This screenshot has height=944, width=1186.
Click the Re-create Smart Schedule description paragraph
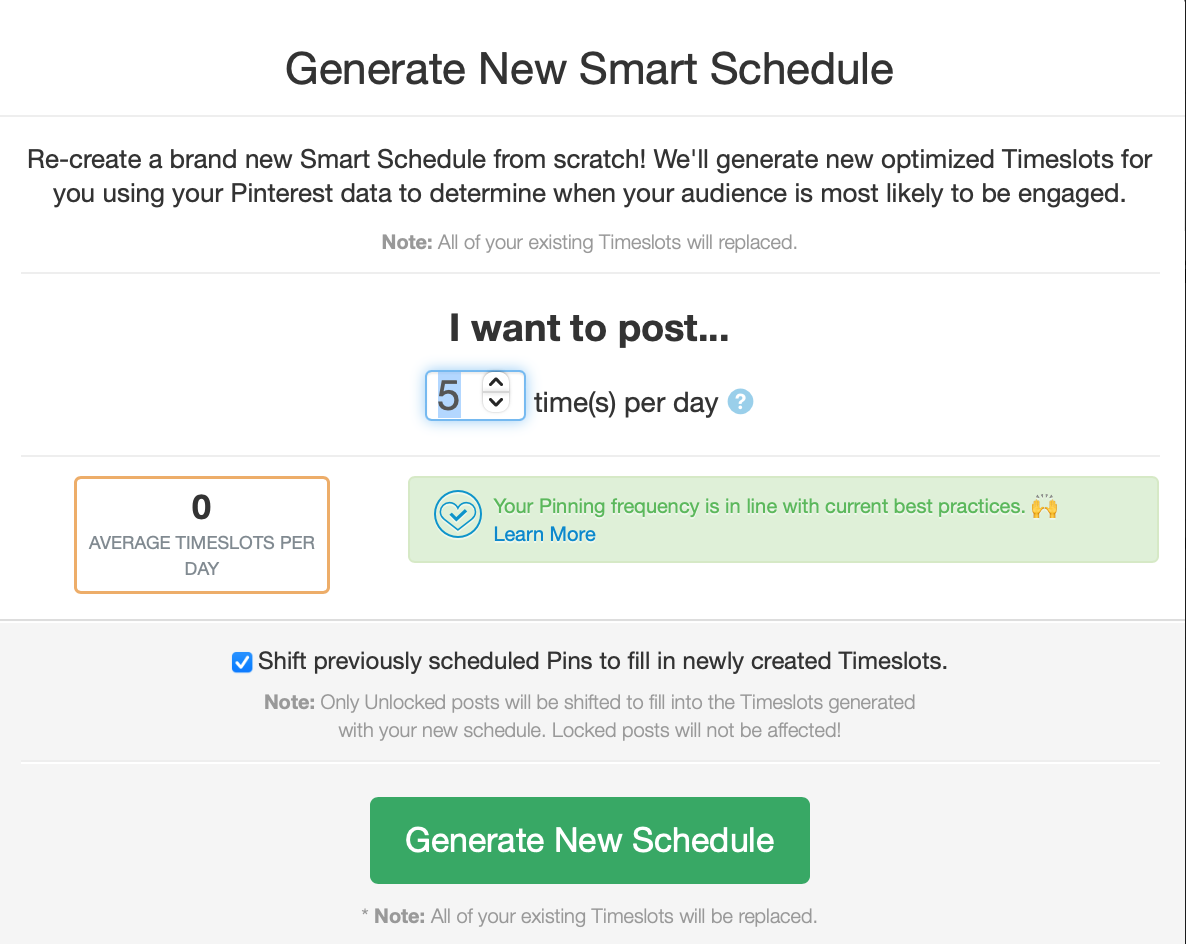pyautogui.click(x=589, y=176)
